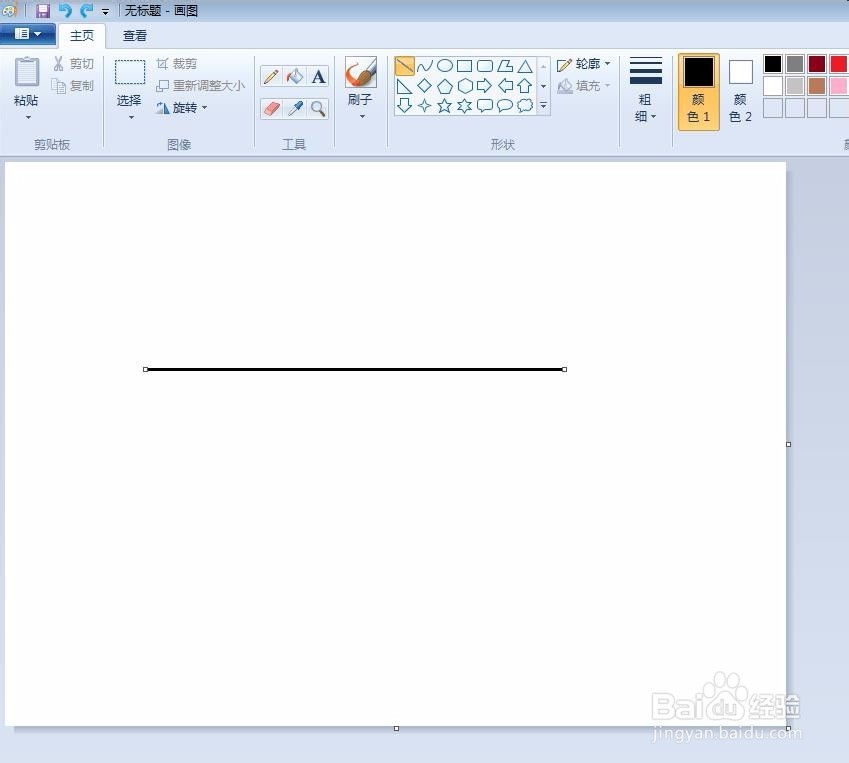Open the 轮廓 outline dropdown
849x763 pixels.
click(584, 64)
